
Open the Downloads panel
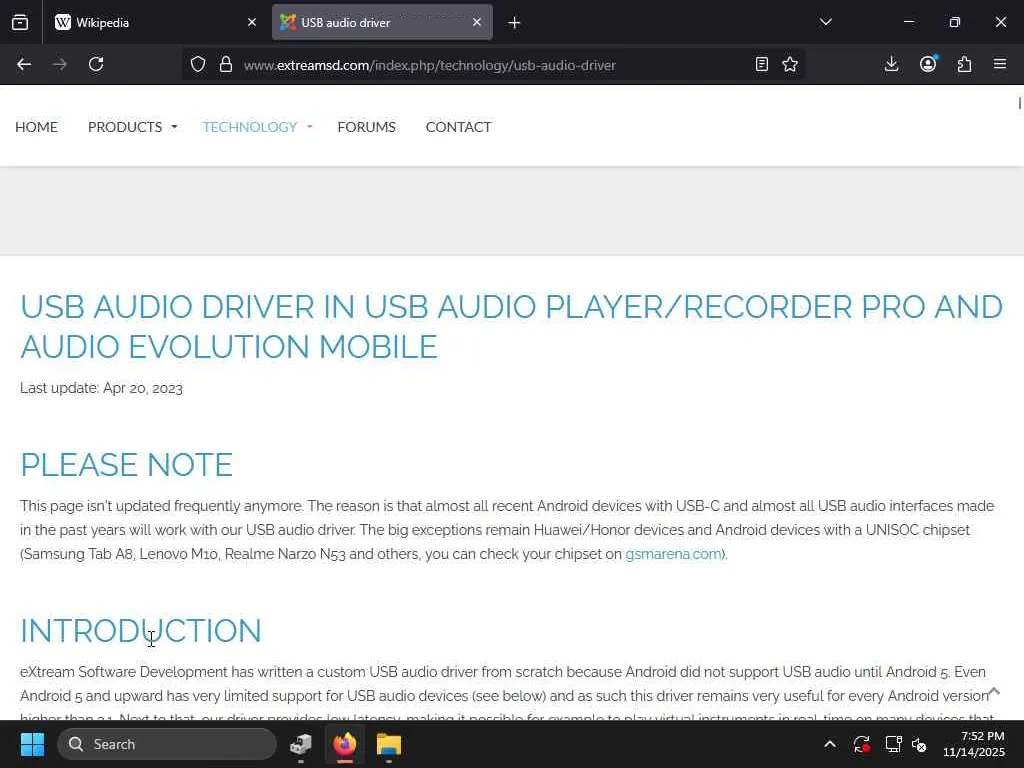coord(891,64)
